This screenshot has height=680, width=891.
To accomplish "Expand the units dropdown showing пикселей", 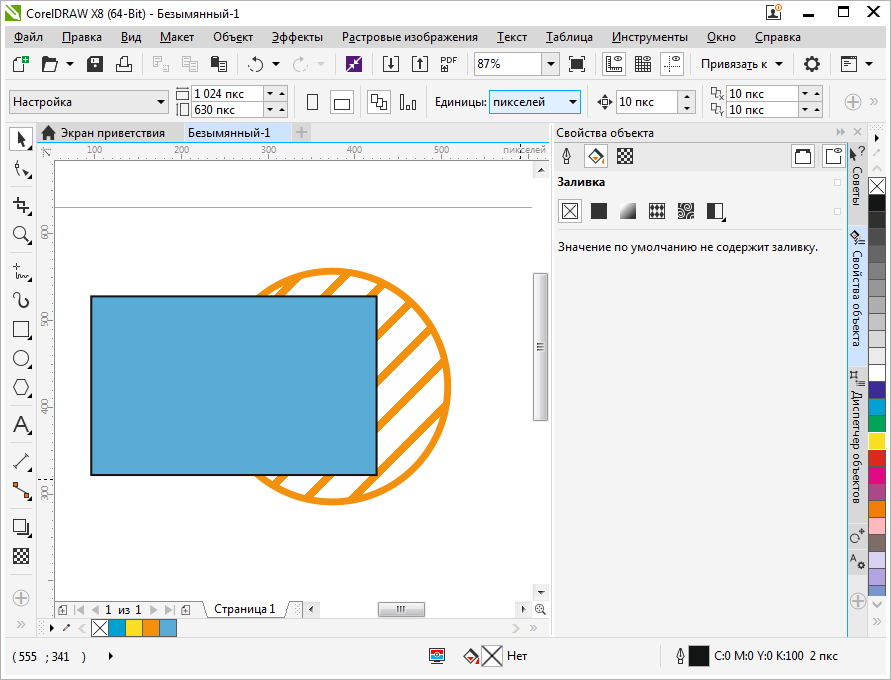I will click(572, 102).
